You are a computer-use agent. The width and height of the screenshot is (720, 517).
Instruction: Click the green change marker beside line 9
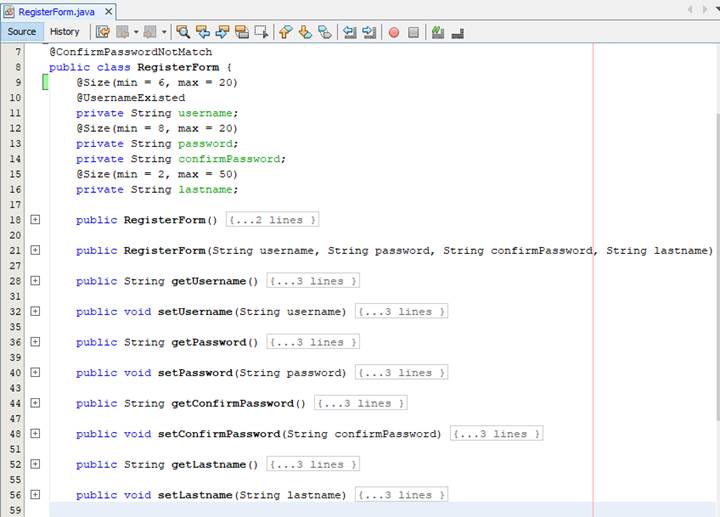[45, 83]
